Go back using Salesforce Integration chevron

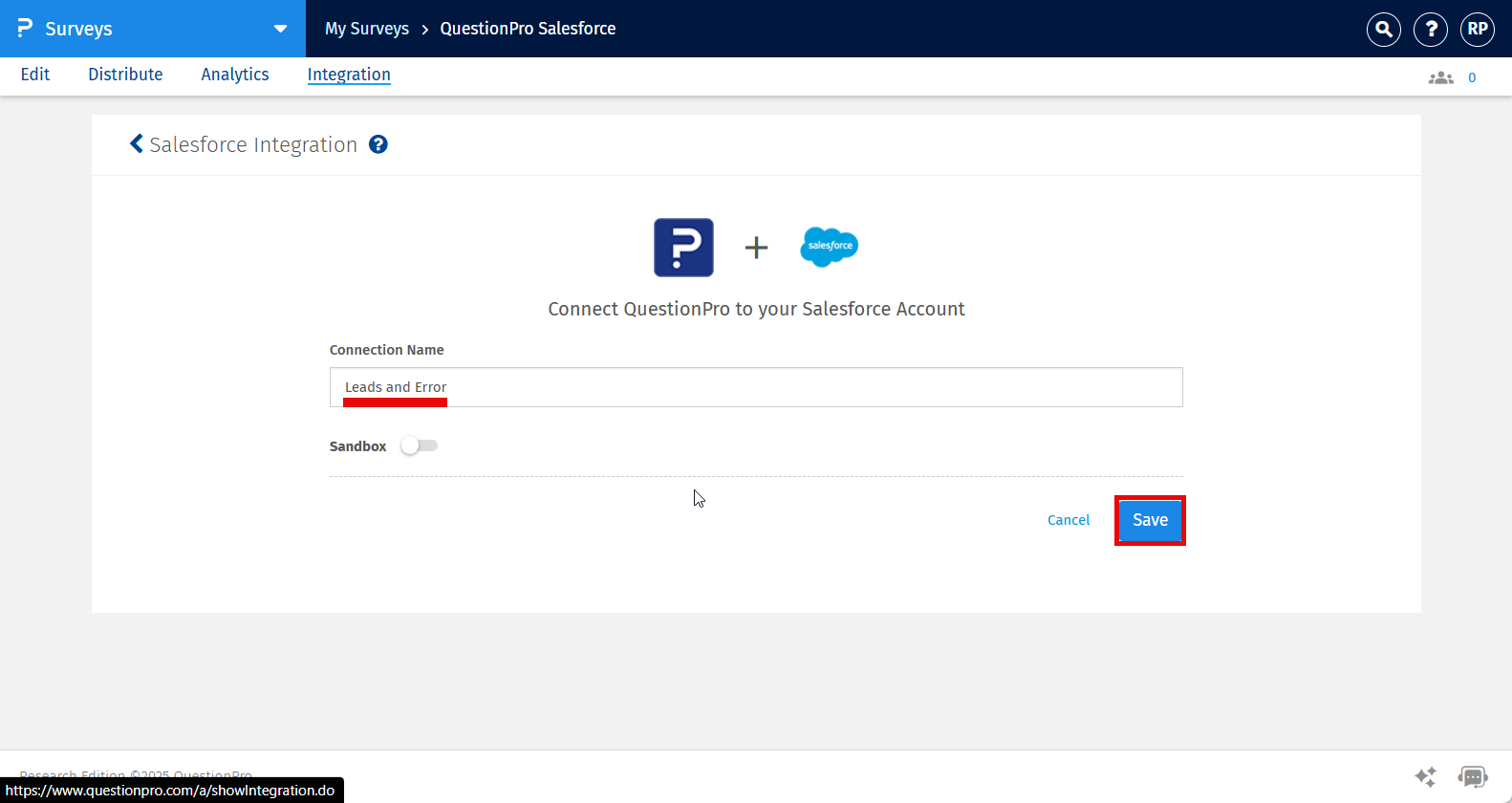137,144
